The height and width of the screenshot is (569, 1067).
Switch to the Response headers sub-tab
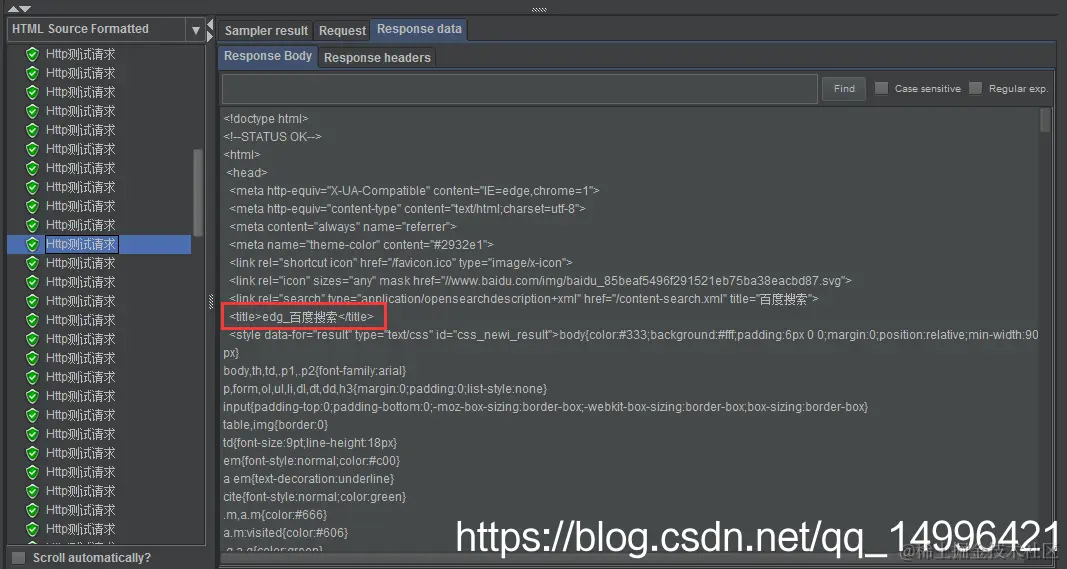[x=377, y=58]
